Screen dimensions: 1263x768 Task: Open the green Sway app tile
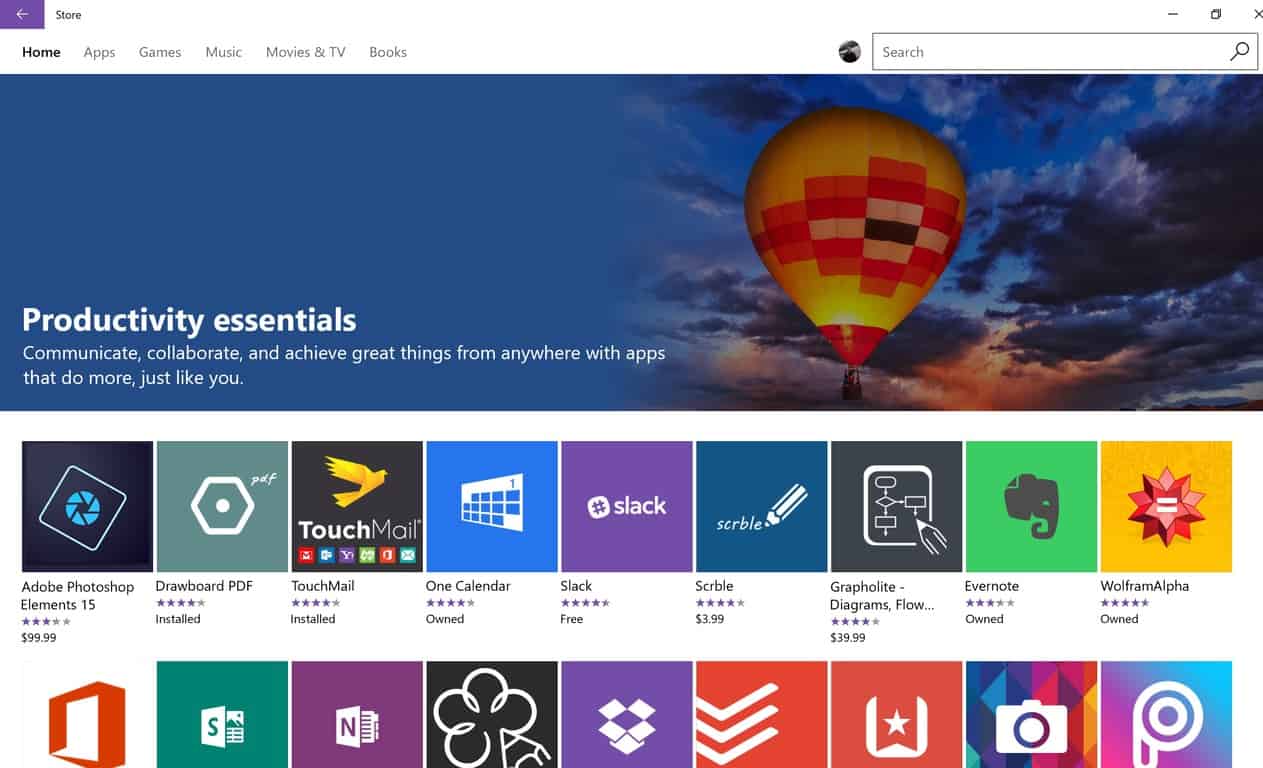(222, 714)
